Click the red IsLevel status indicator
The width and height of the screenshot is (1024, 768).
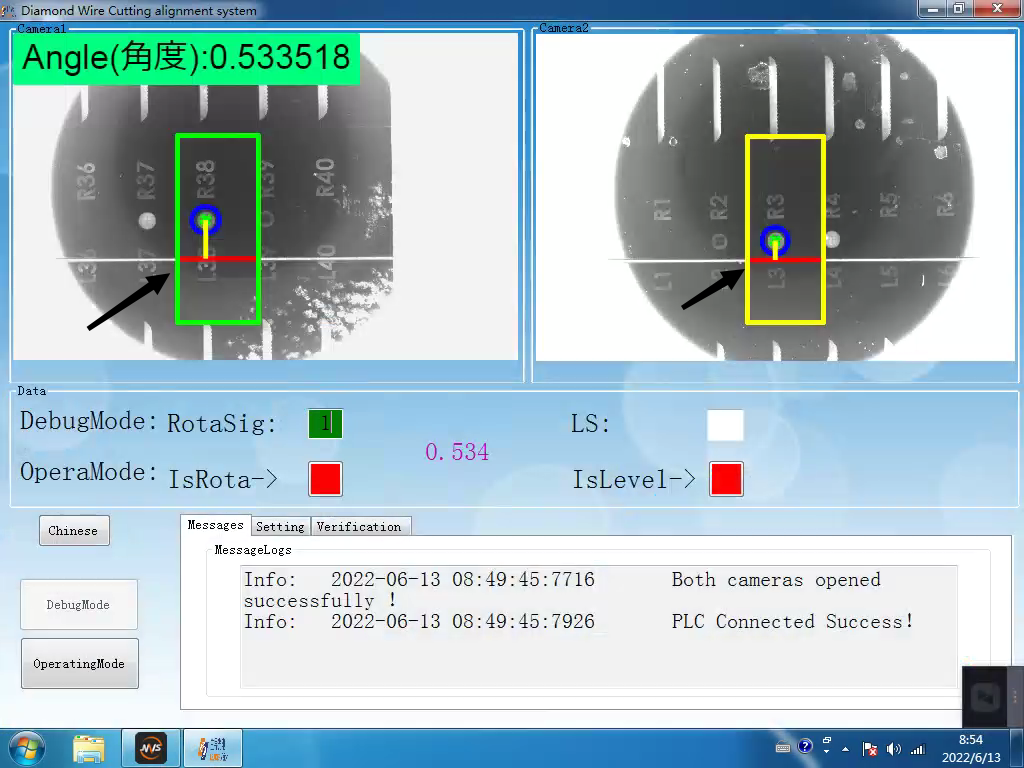tap(726, 479)
